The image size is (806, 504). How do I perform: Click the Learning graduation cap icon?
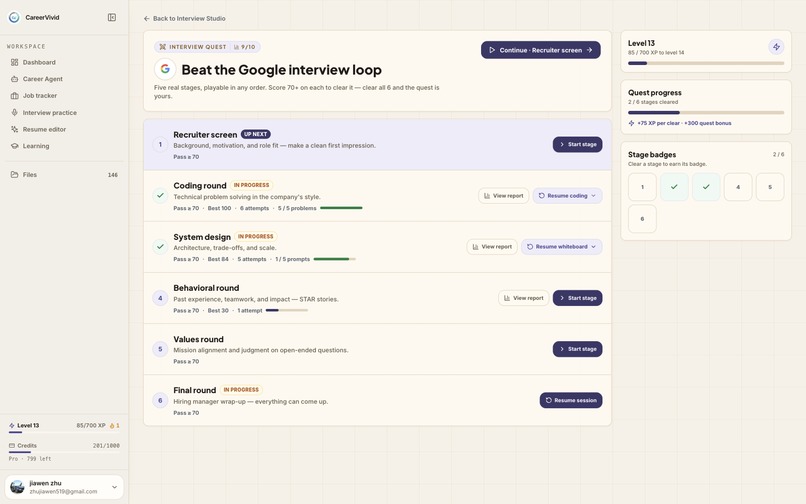(x=14, y=146)
